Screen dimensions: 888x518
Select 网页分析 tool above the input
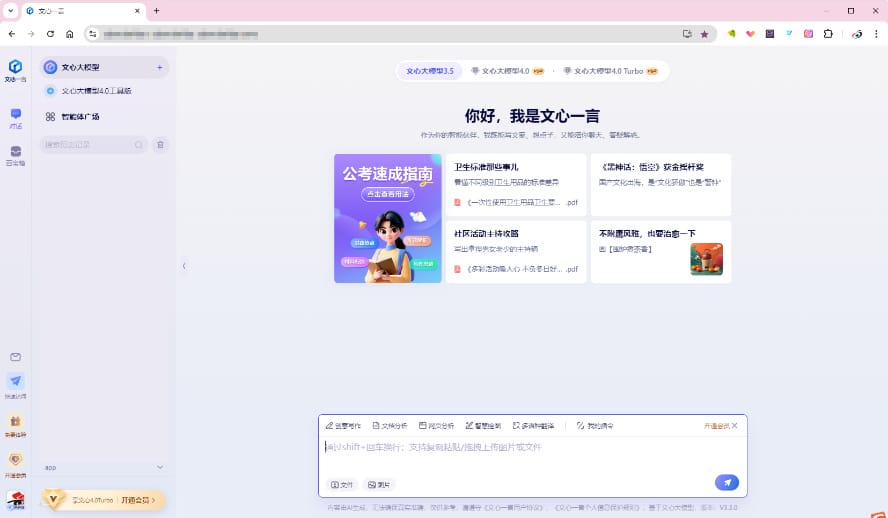tap(437, 426)
